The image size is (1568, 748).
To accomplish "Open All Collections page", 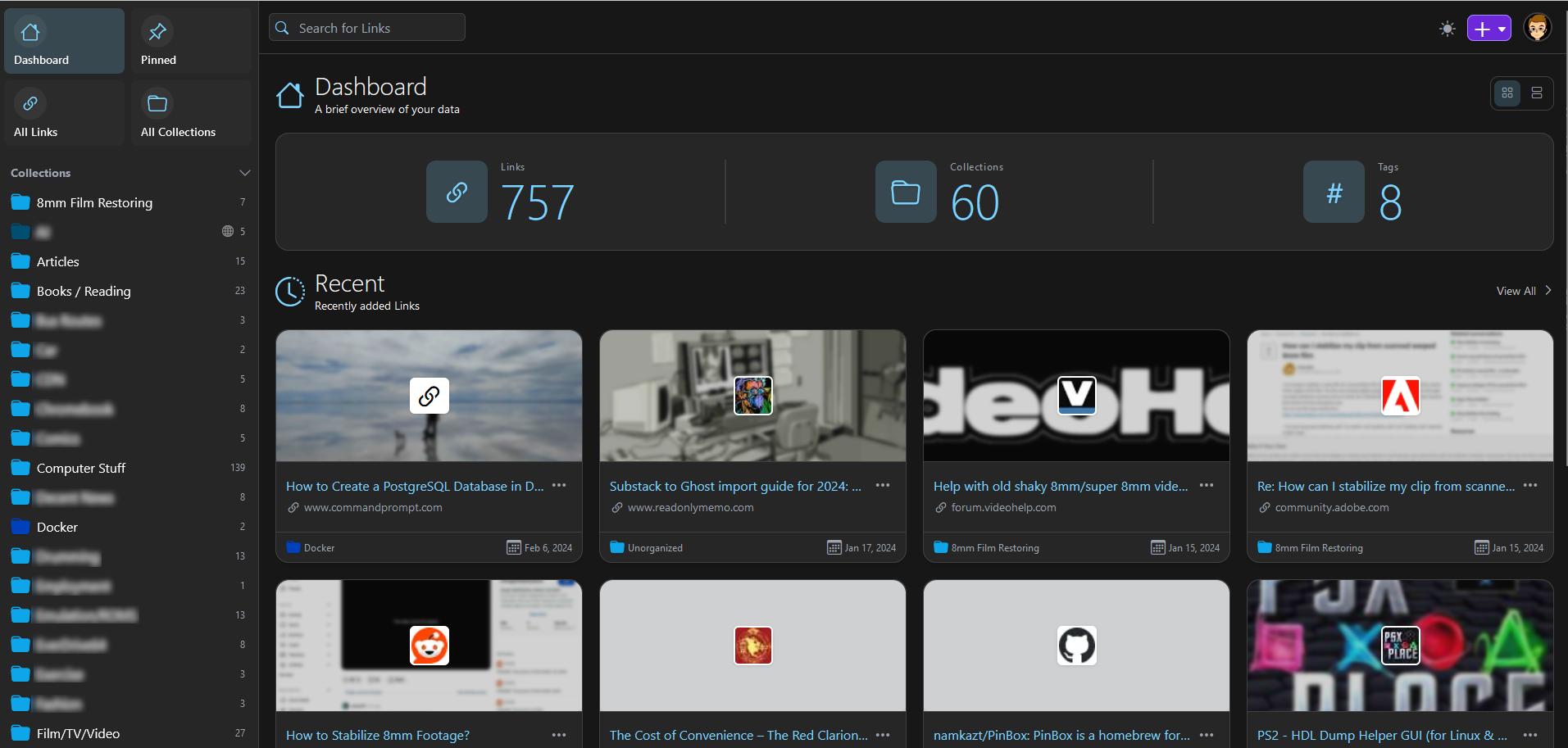I will pos(191,113).
